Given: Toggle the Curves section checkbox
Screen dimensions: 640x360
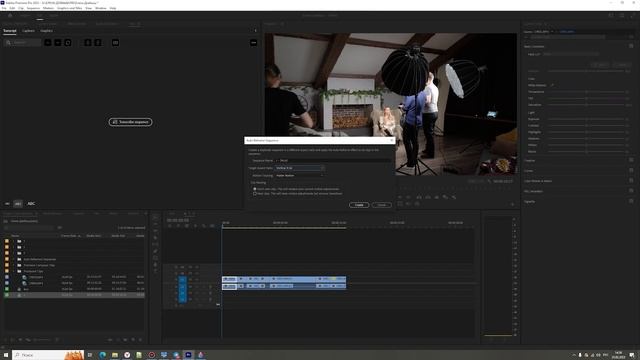Looking at the screenshot, I should (x=631, y=170).
